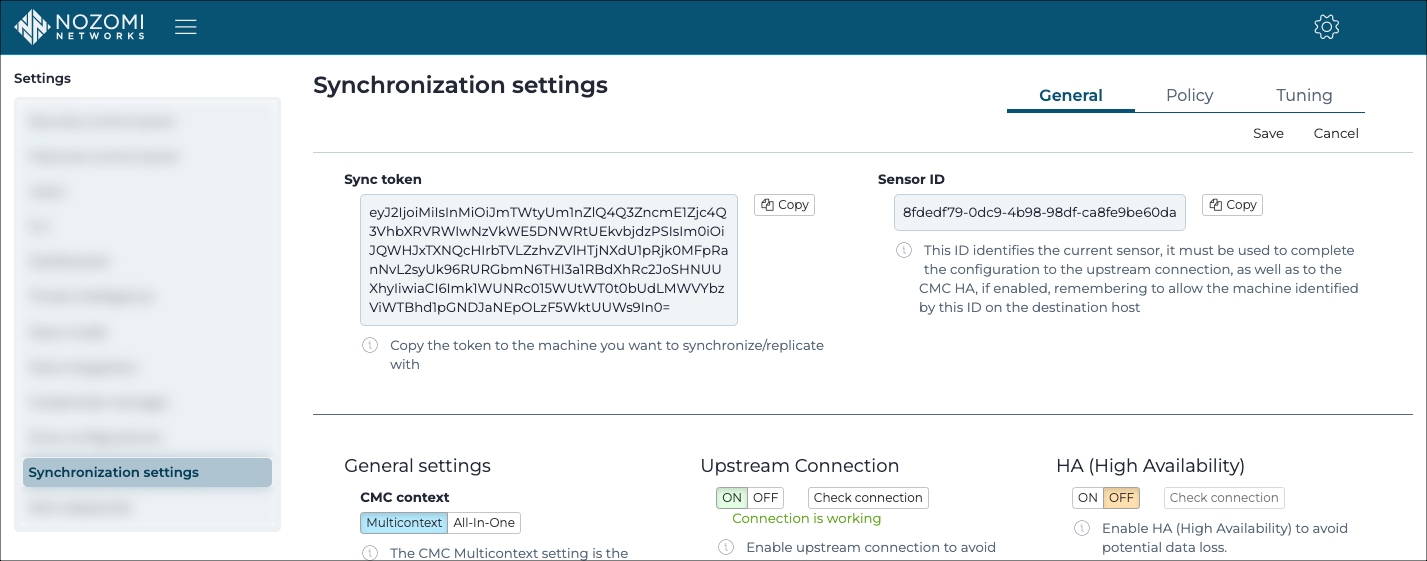
Task: Switch to the Tuning tab
Action: (1304, 96)
